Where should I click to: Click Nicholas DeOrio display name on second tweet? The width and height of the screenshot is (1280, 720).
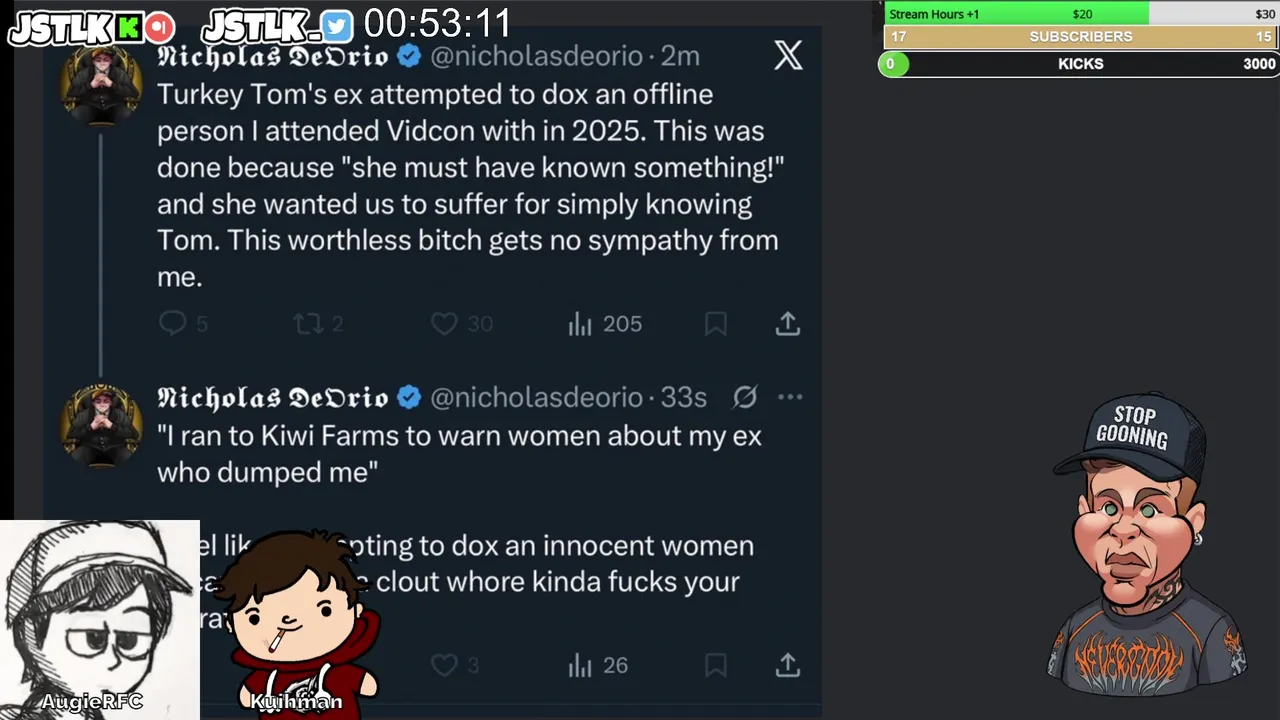point(272,397)
